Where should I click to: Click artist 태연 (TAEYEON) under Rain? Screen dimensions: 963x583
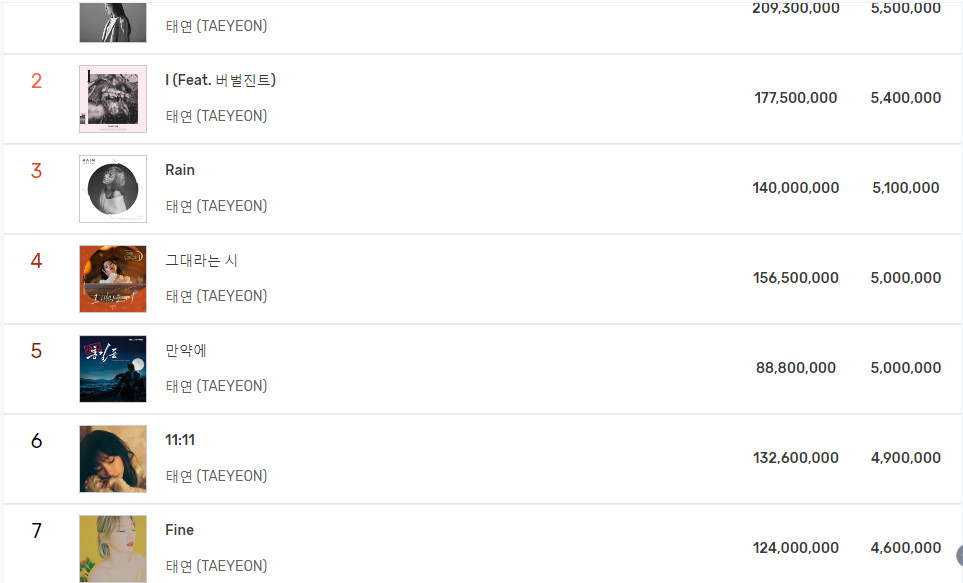coord(217,206)
